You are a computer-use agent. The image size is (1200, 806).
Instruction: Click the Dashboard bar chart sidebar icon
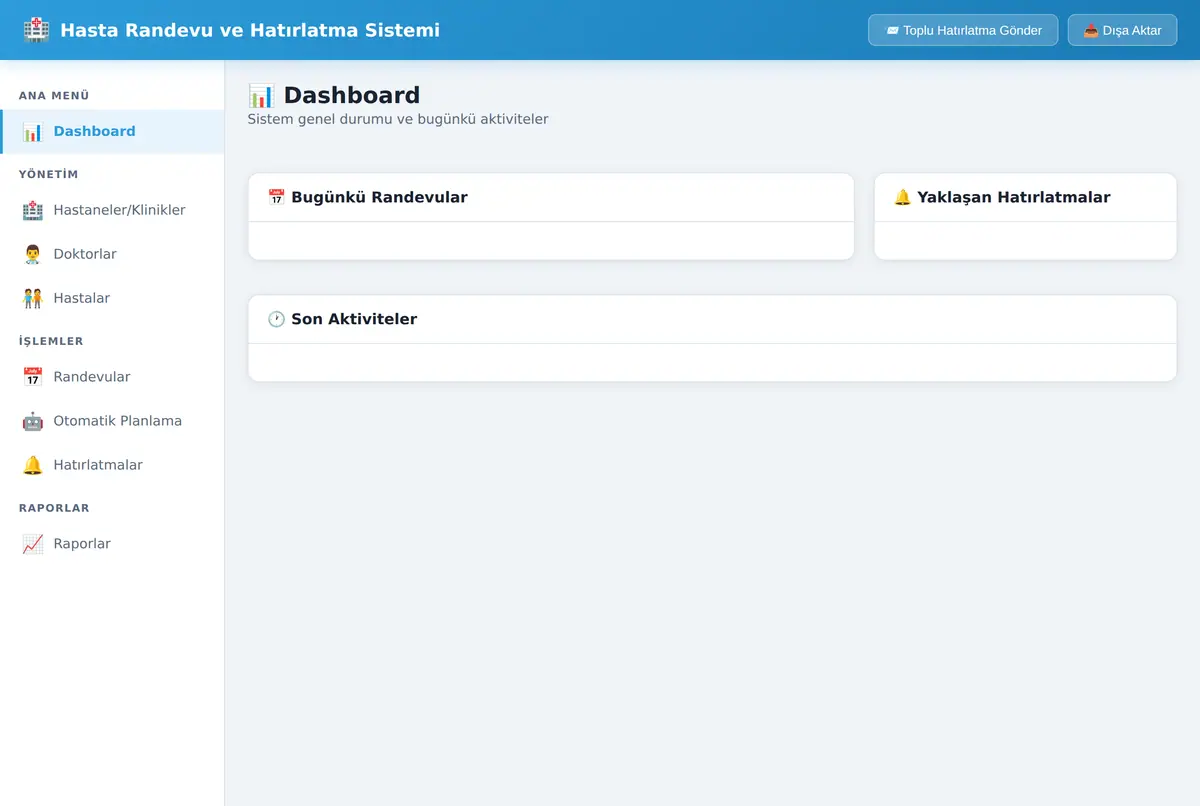33,132
